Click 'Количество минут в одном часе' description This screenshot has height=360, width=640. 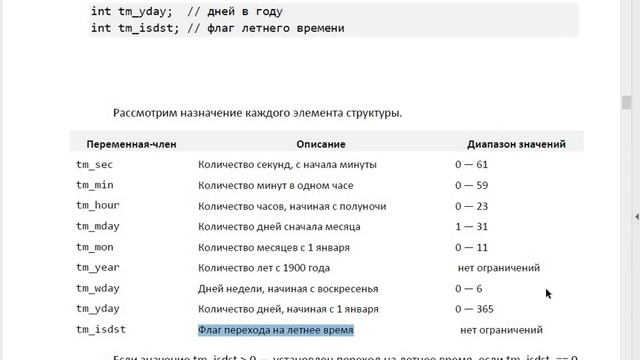click(276, 185)
